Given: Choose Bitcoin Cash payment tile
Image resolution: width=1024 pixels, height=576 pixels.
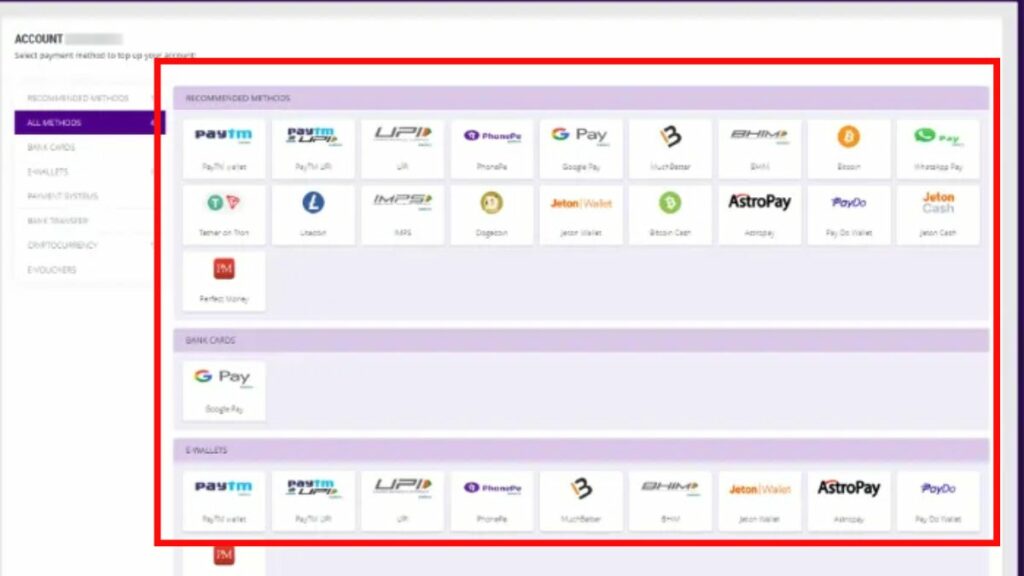Looking at the screenshot, I should 670,215.
